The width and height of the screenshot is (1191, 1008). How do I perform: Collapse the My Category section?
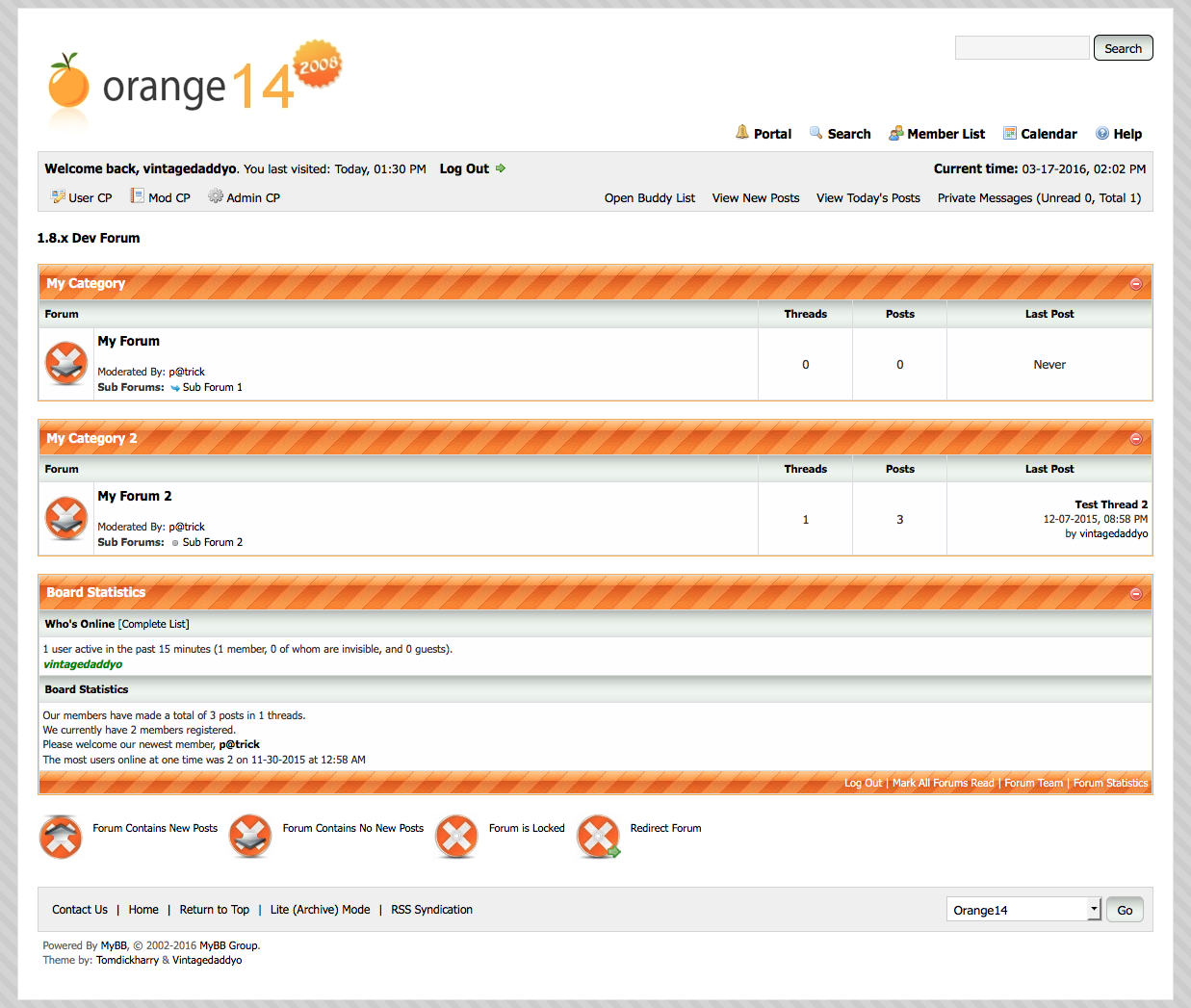1135,284
